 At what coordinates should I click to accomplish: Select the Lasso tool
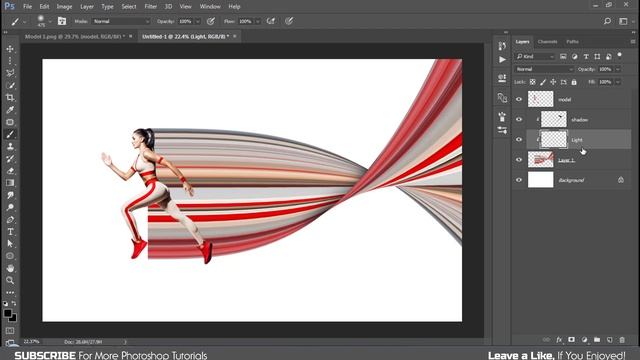10,73
